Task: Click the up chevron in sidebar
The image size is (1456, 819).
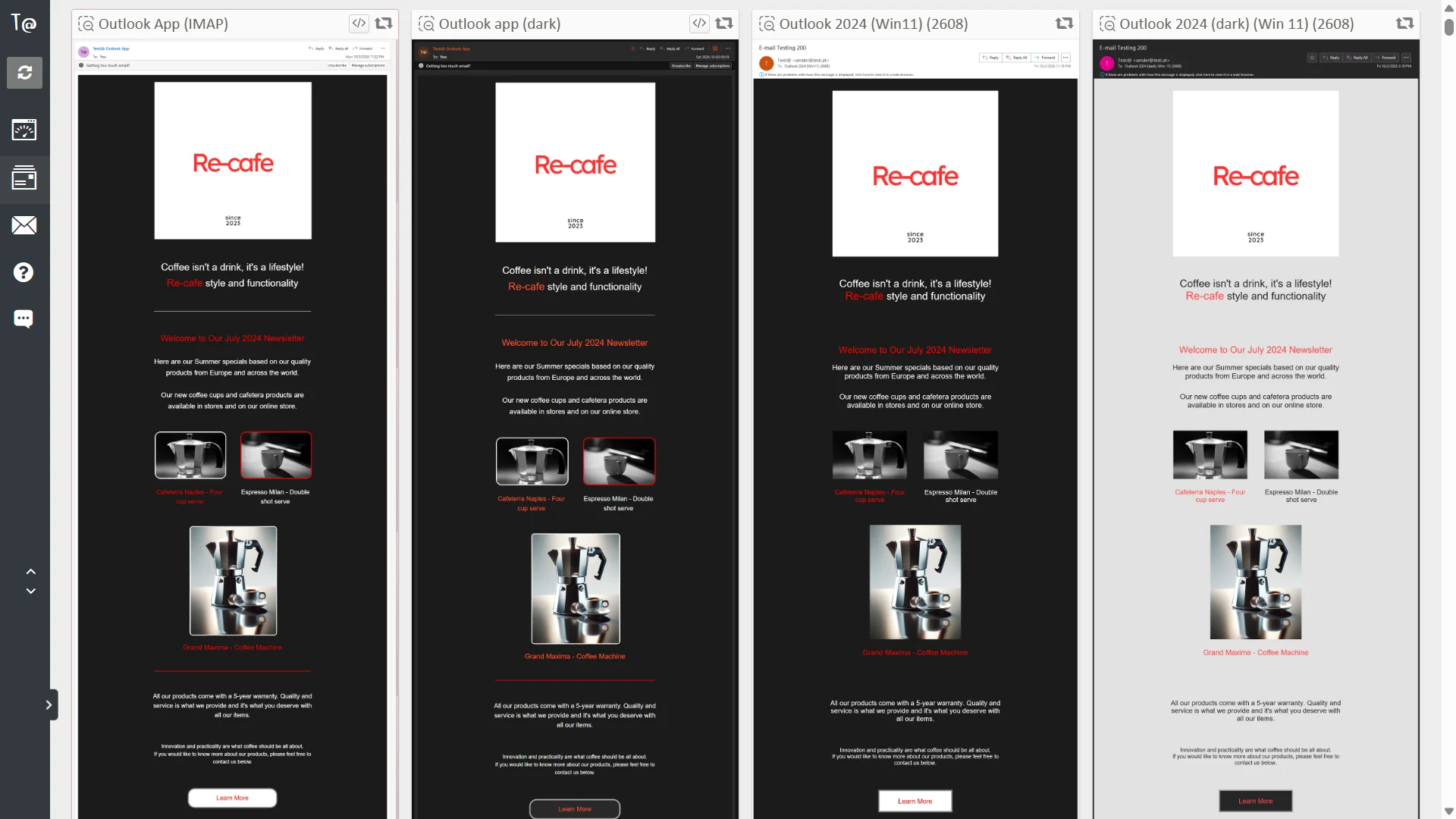Action: [x=31, y=571]
